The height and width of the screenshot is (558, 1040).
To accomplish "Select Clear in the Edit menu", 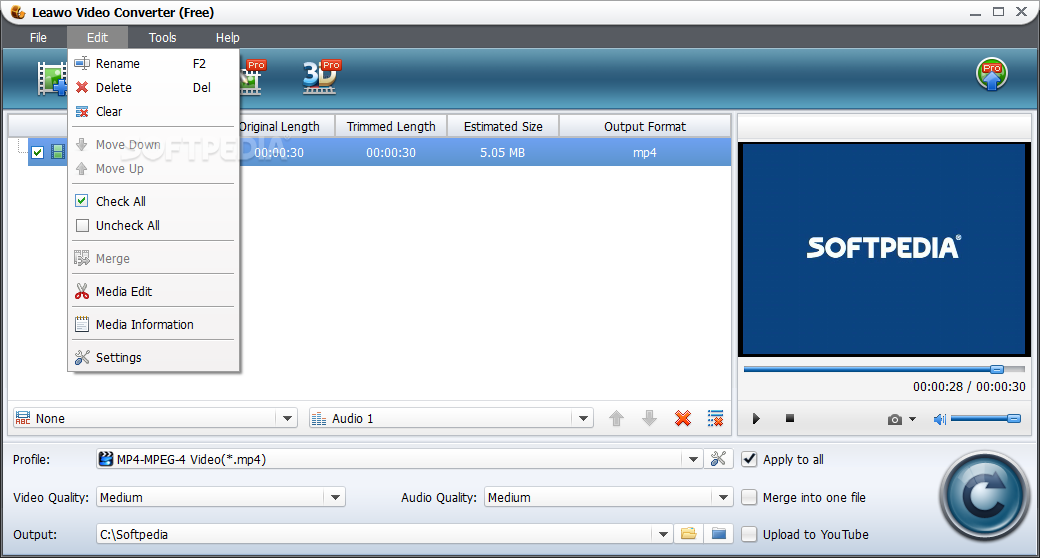I will [x=154, y=111].
